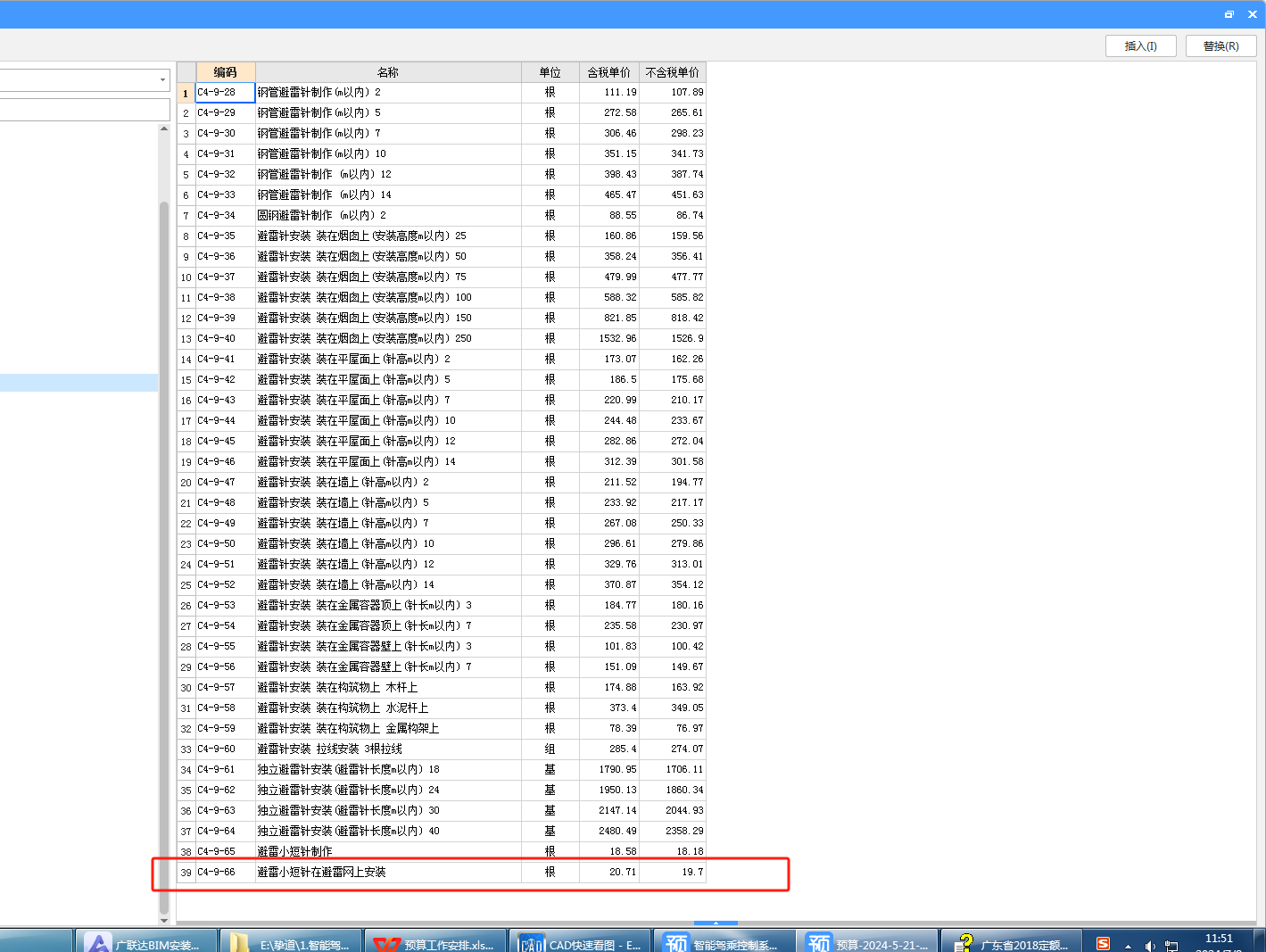Click the volume speaker tray icon
Viewport: 1266px width, 952px height.
click(1149, 946)
